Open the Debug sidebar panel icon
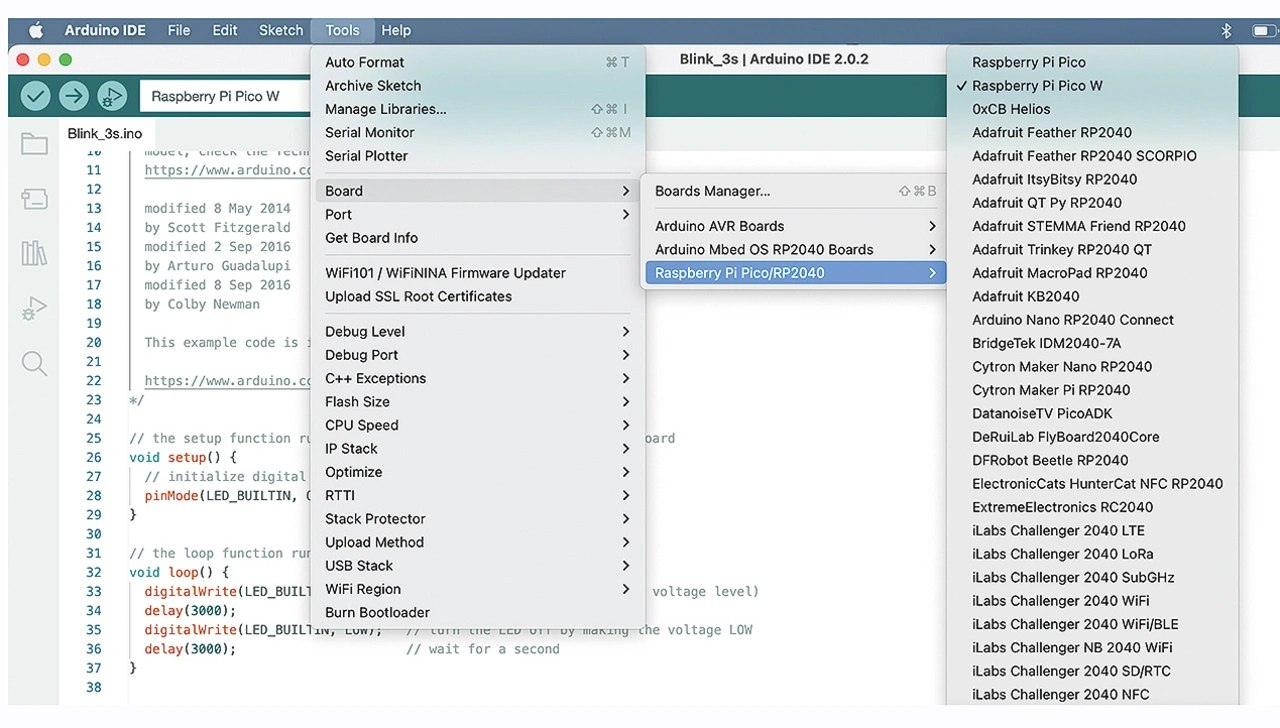The height and width of the screenshot is (728, 1280). click(x=34, y=308)
